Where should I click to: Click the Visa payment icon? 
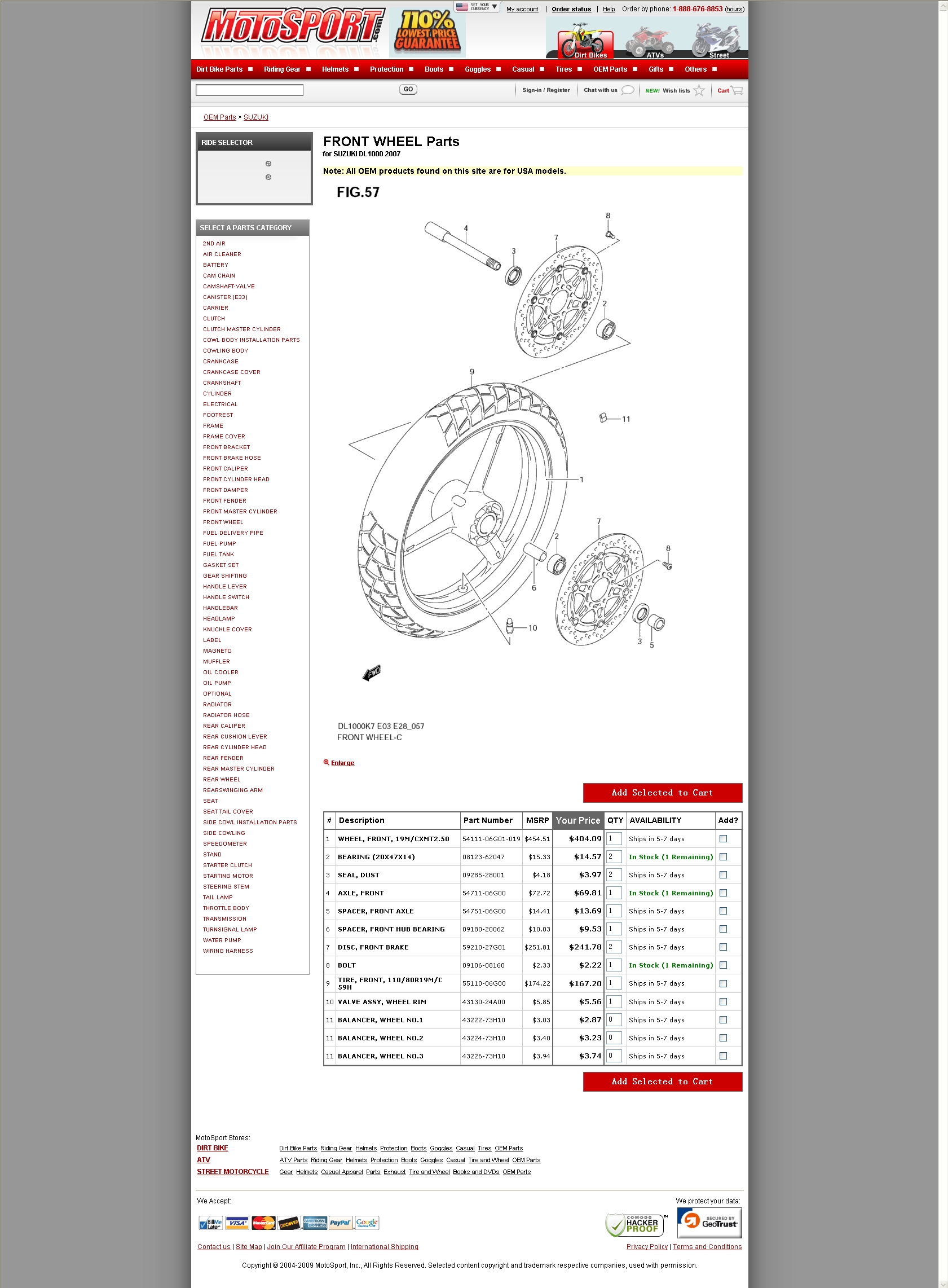tap(237, 1223)
